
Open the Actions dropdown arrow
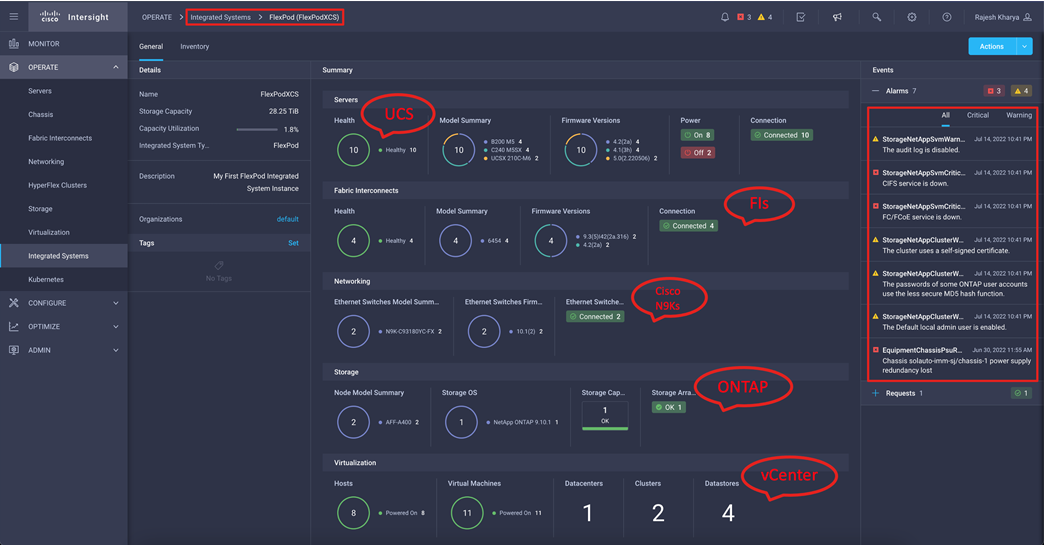(x=1025, y=46)
